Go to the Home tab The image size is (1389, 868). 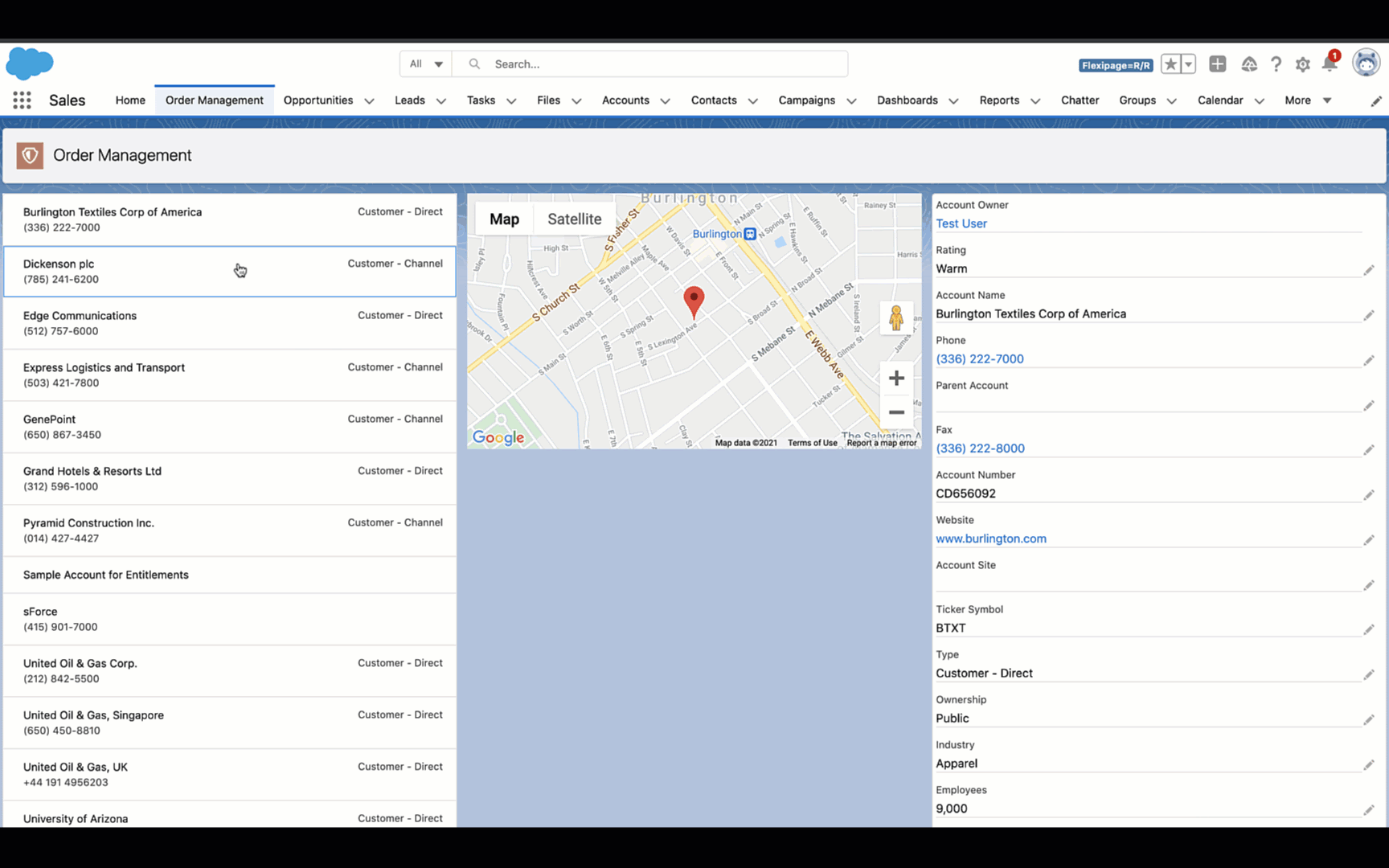[x=130, y=100]
